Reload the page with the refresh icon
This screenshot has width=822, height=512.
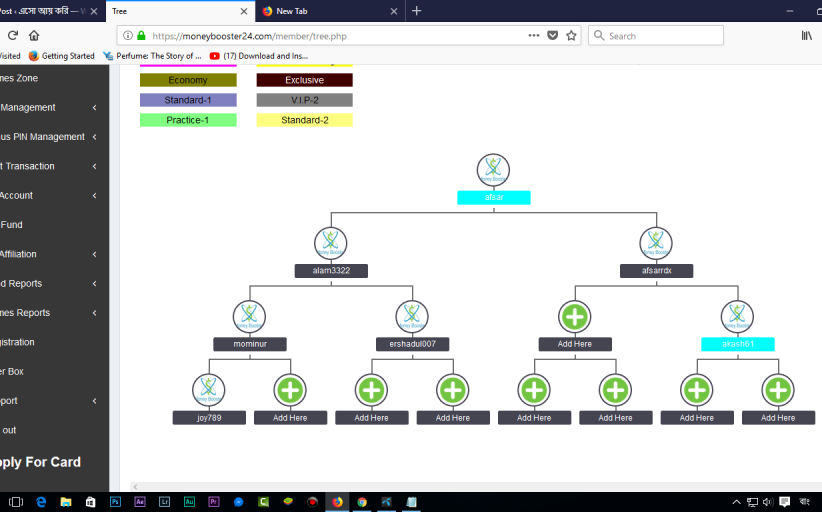click(x=13, y=35)
